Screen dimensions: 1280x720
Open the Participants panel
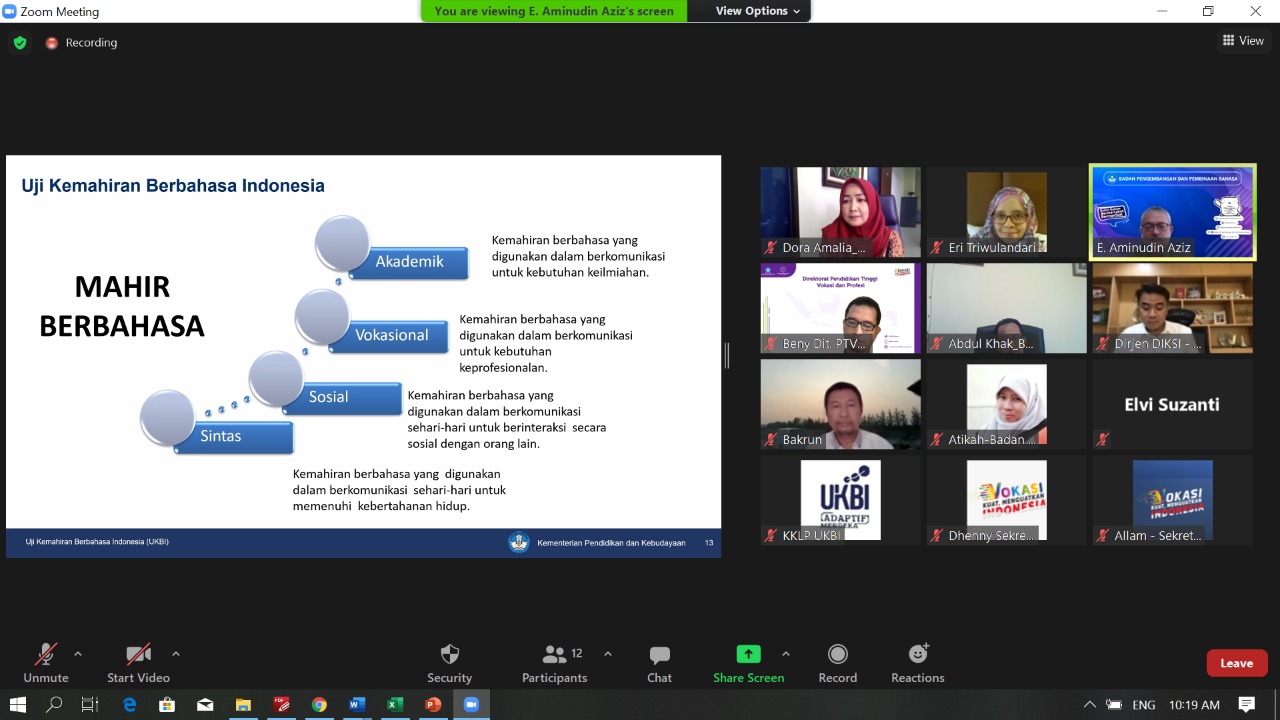click(x=554, y=655)
